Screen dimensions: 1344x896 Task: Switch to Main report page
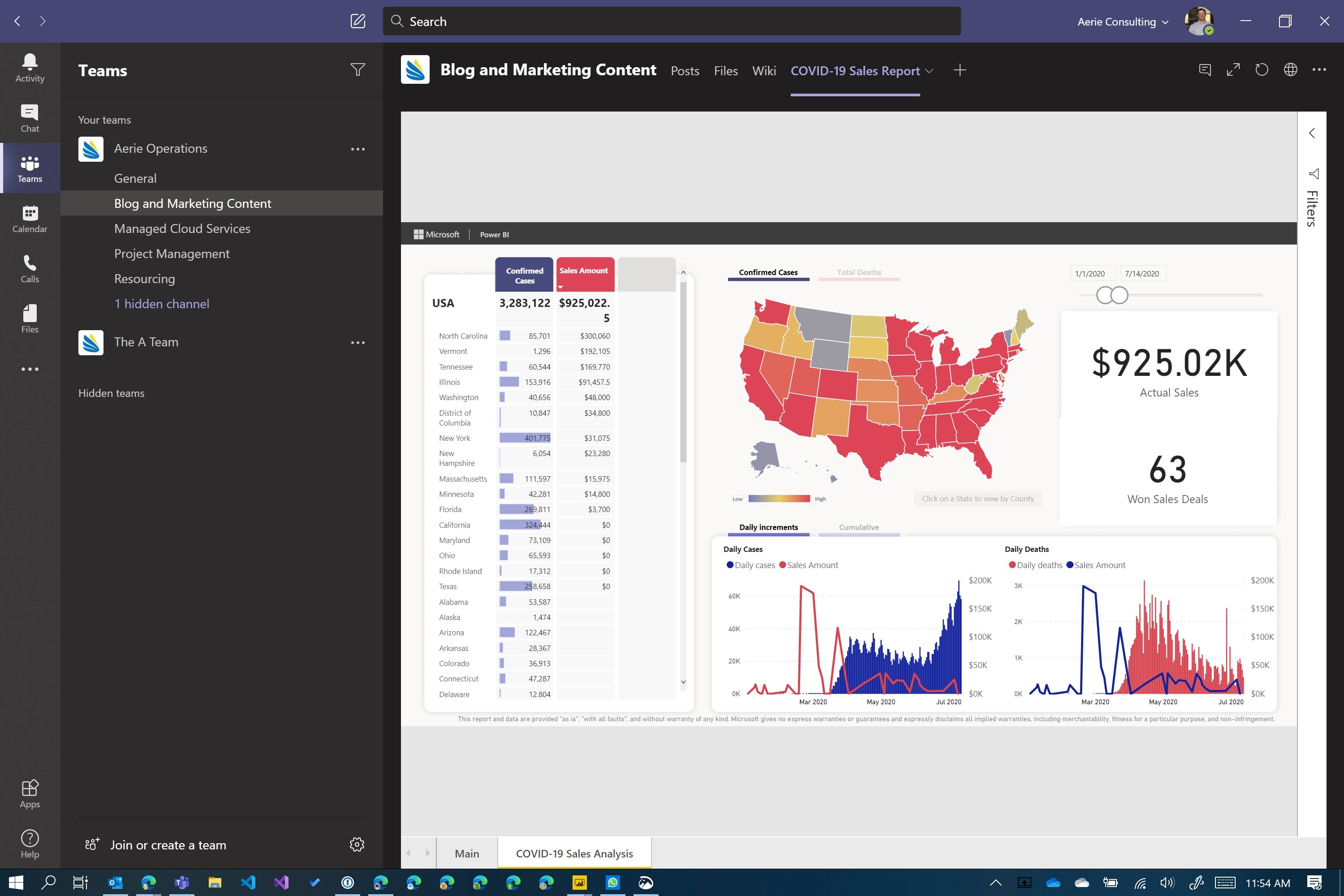click(x=467, y=853)
